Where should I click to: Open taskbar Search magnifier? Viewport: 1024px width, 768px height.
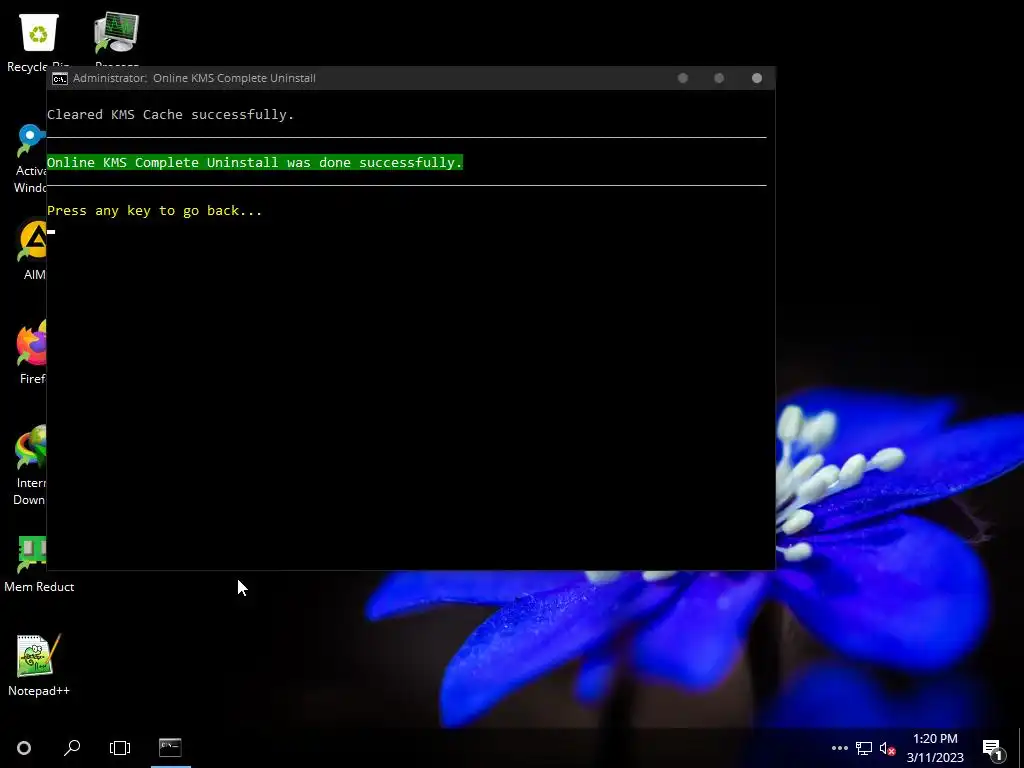pyautogui.click(x=72, y=748)
